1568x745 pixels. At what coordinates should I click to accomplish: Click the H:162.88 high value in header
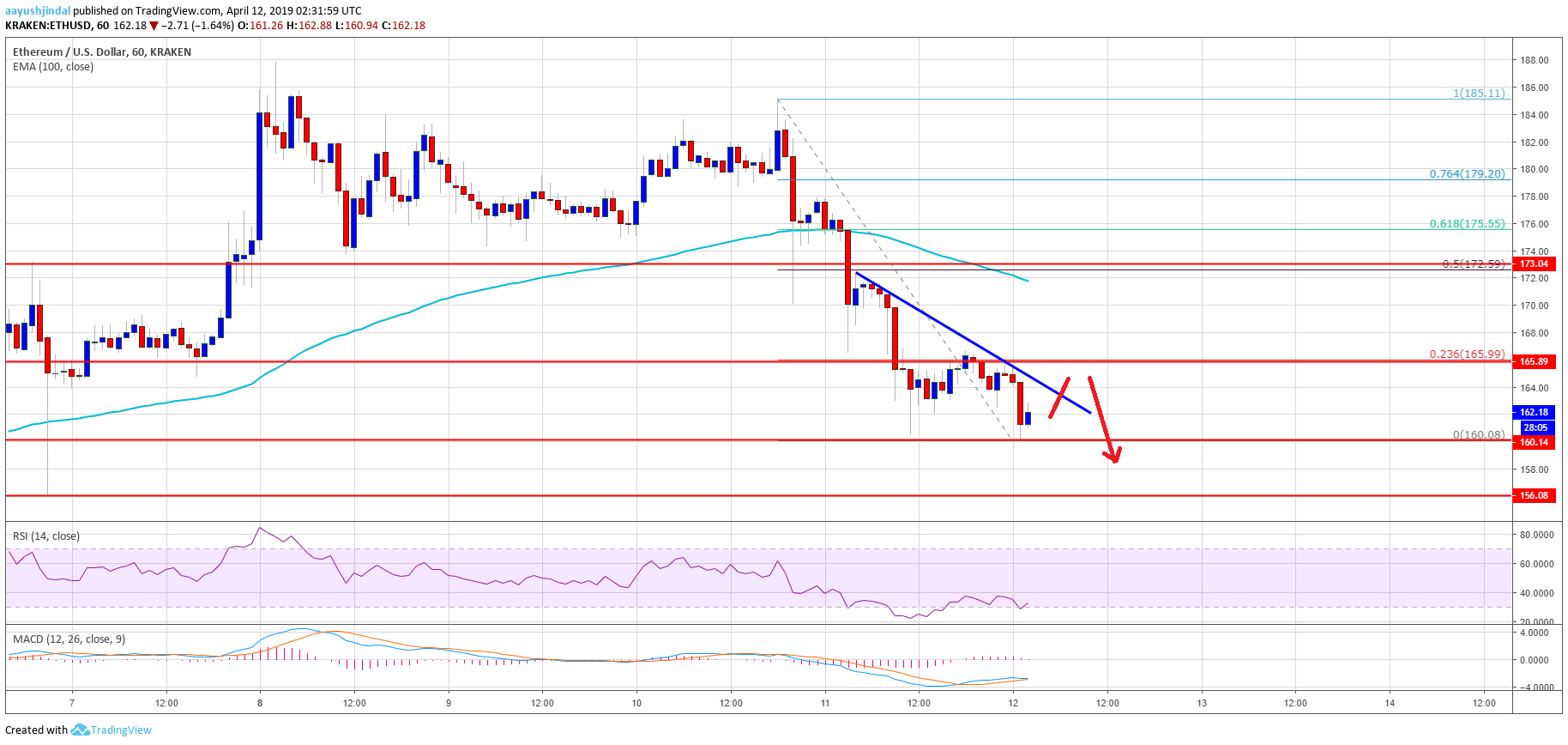[x=309, y=26]
